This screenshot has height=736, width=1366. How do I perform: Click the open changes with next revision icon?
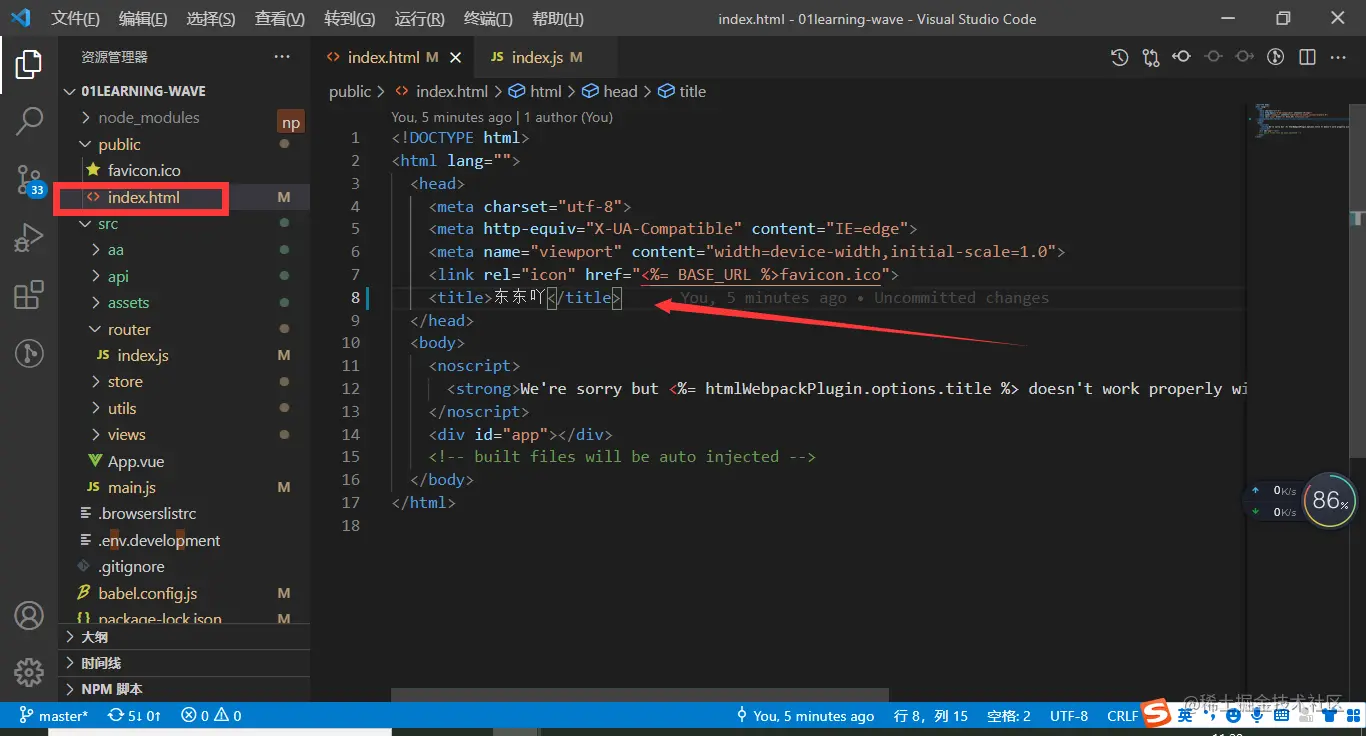(1244, 57)
